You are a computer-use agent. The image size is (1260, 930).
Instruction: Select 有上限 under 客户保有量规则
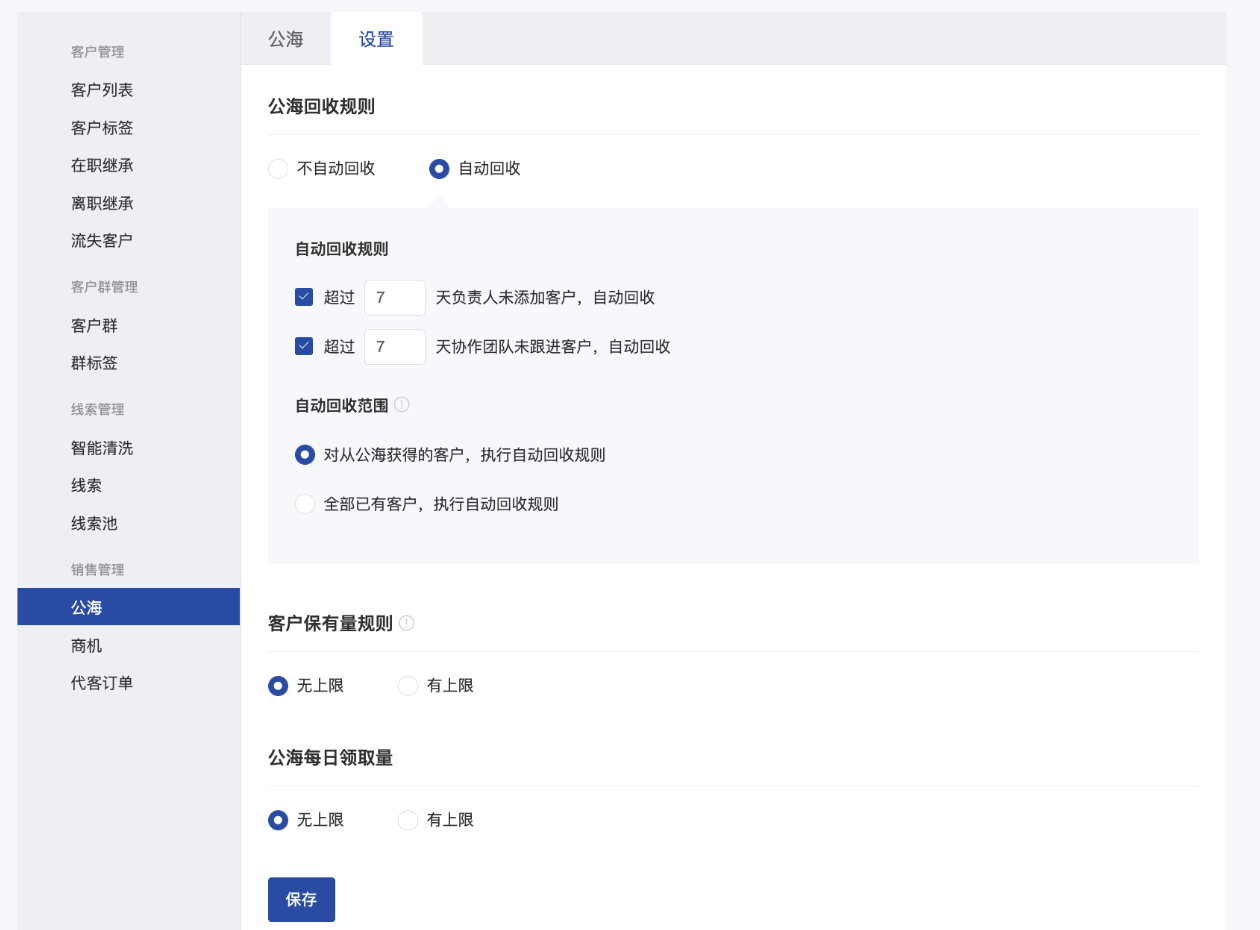pos(408,686)
